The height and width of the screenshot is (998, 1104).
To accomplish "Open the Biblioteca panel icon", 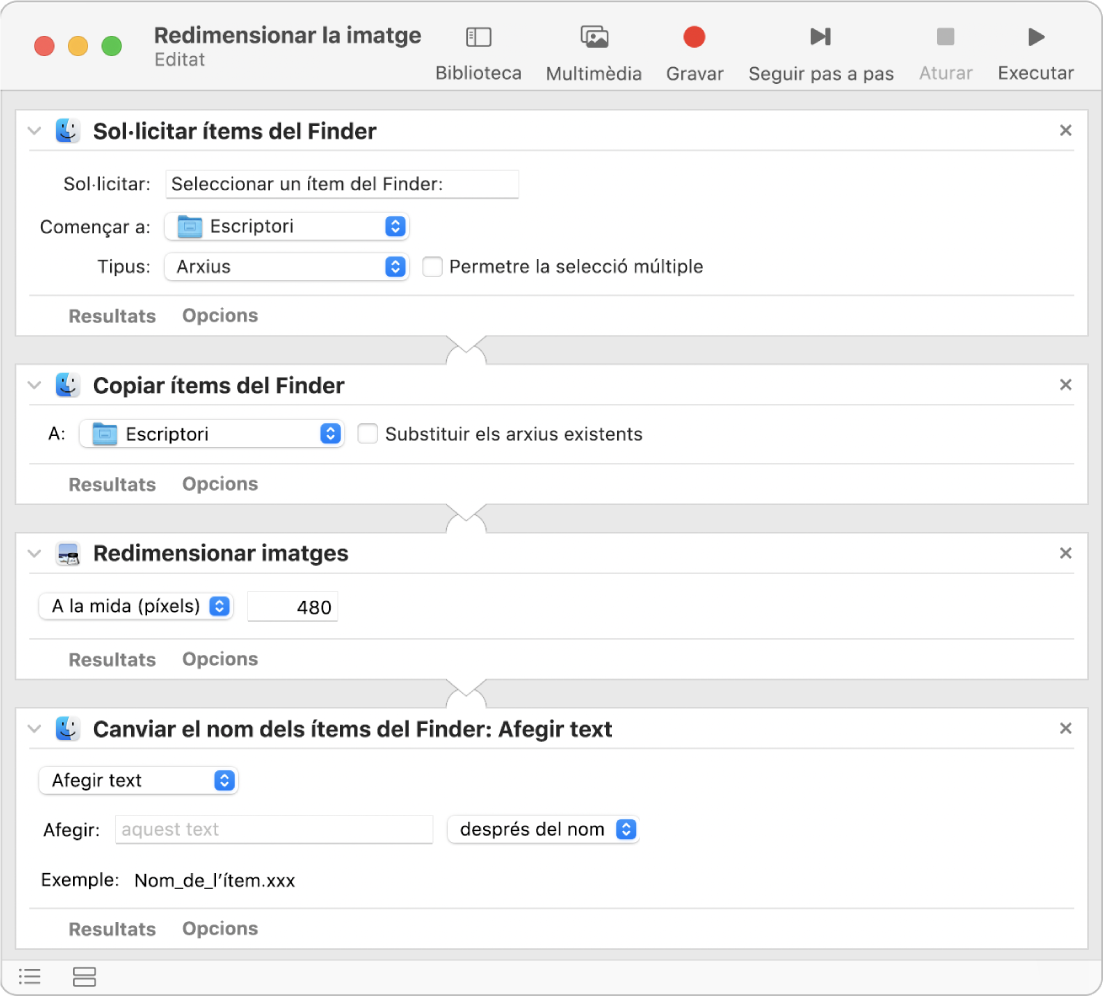I will point(479,38).
